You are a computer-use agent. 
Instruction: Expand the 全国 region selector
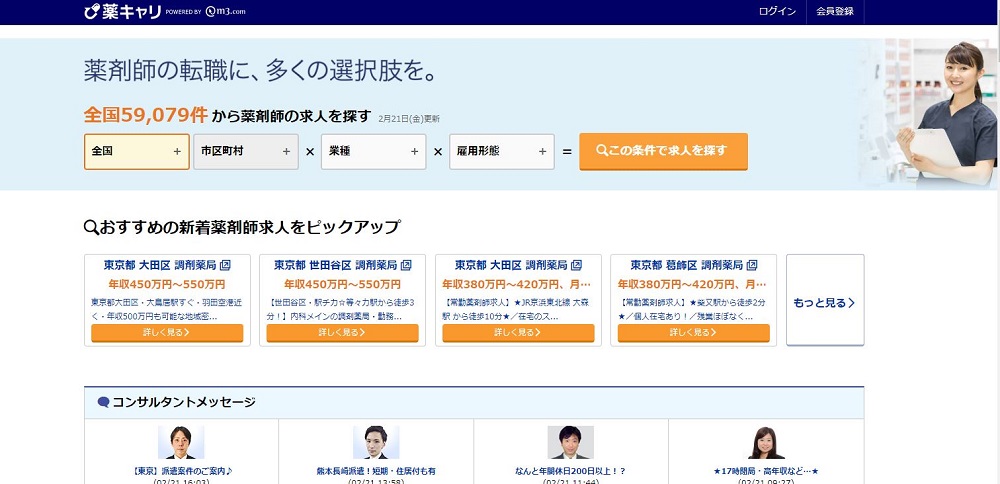(x=136, y=152)
